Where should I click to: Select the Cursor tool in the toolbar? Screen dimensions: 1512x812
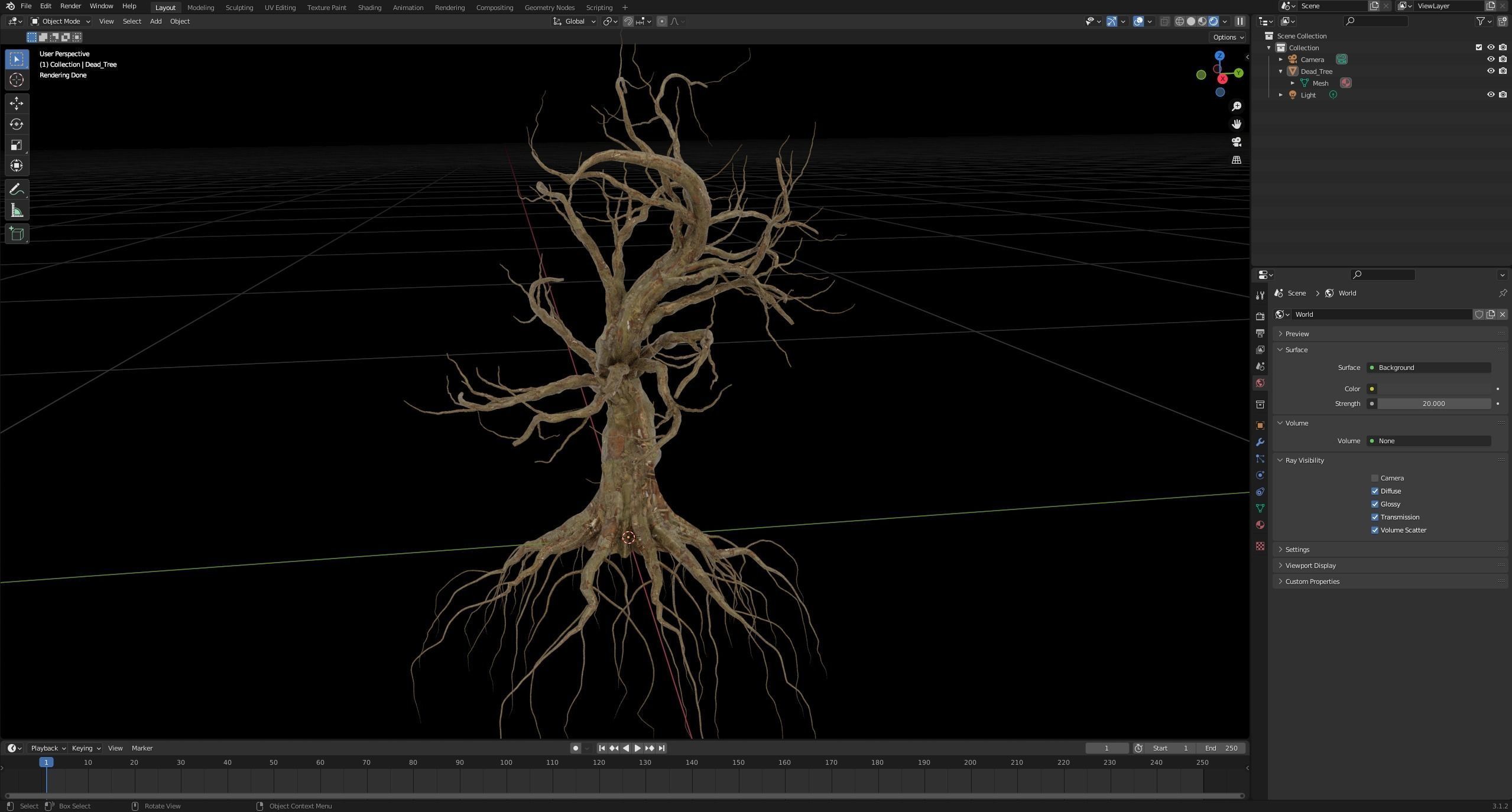[x=17, y=80]
